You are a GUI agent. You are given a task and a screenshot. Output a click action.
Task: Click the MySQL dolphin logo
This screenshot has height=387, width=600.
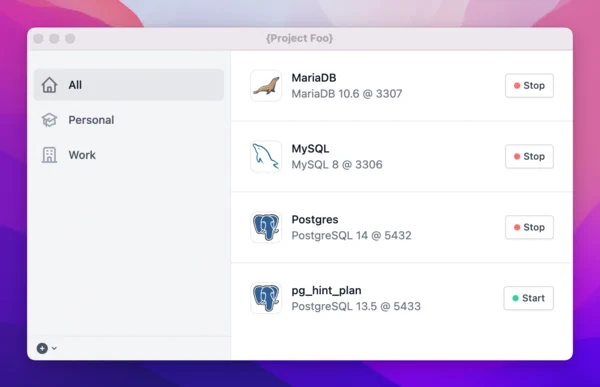266,156
